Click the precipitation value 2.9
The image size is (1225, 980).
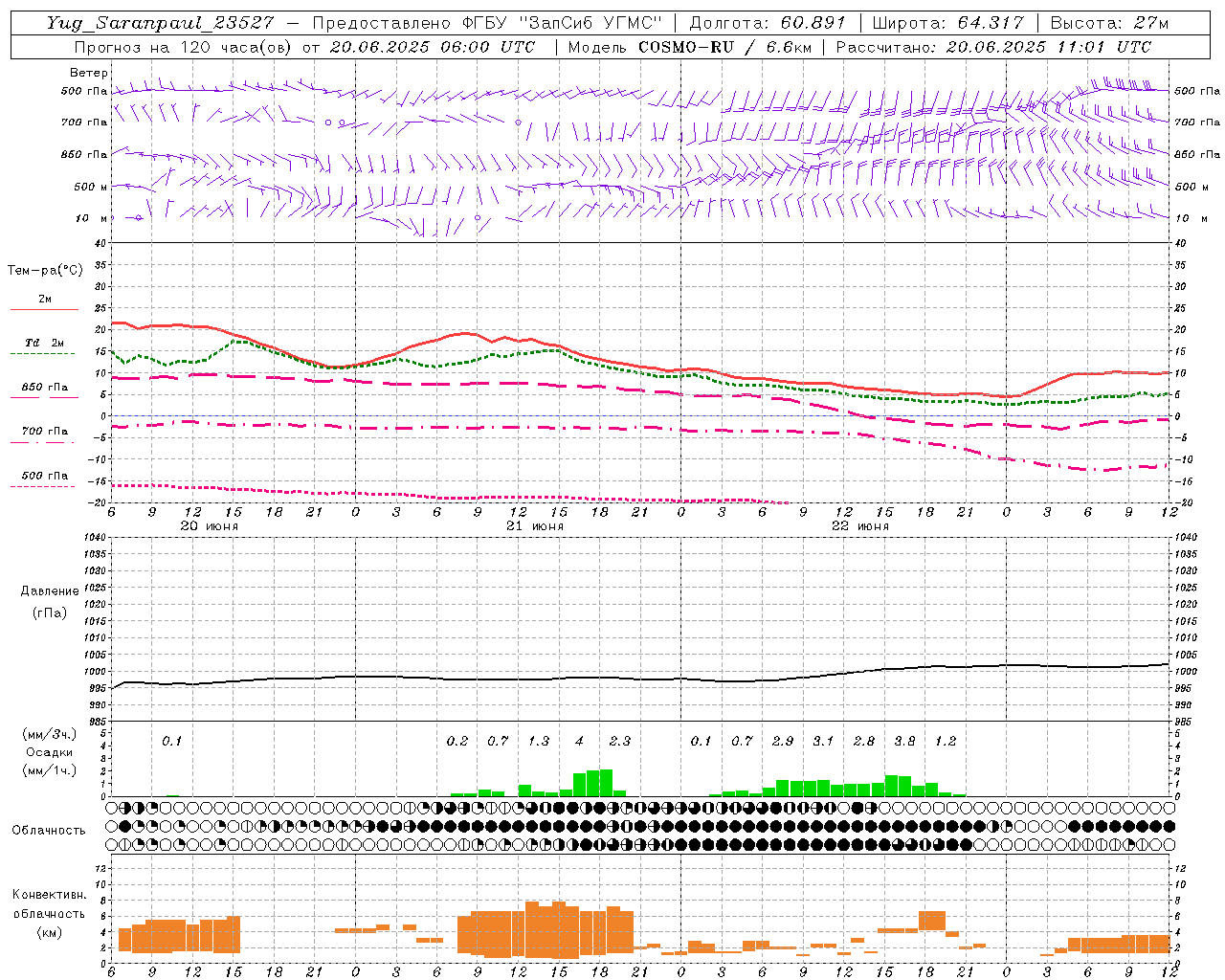(x=783, y=741)
